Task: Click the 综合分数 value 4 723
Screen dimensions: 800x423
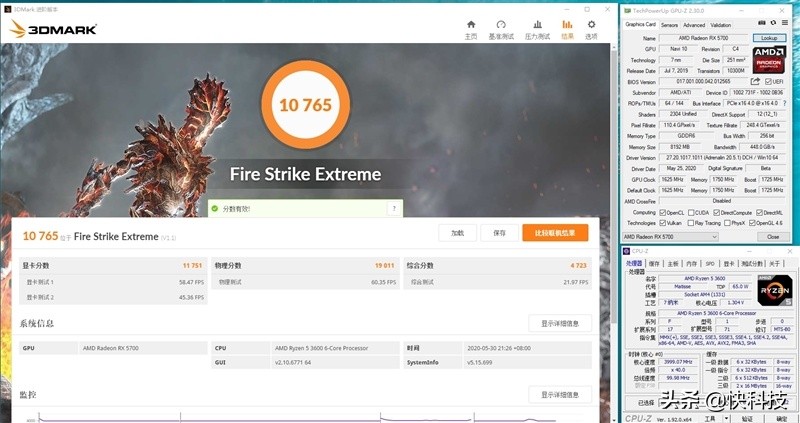Action: tap(579, 265)
